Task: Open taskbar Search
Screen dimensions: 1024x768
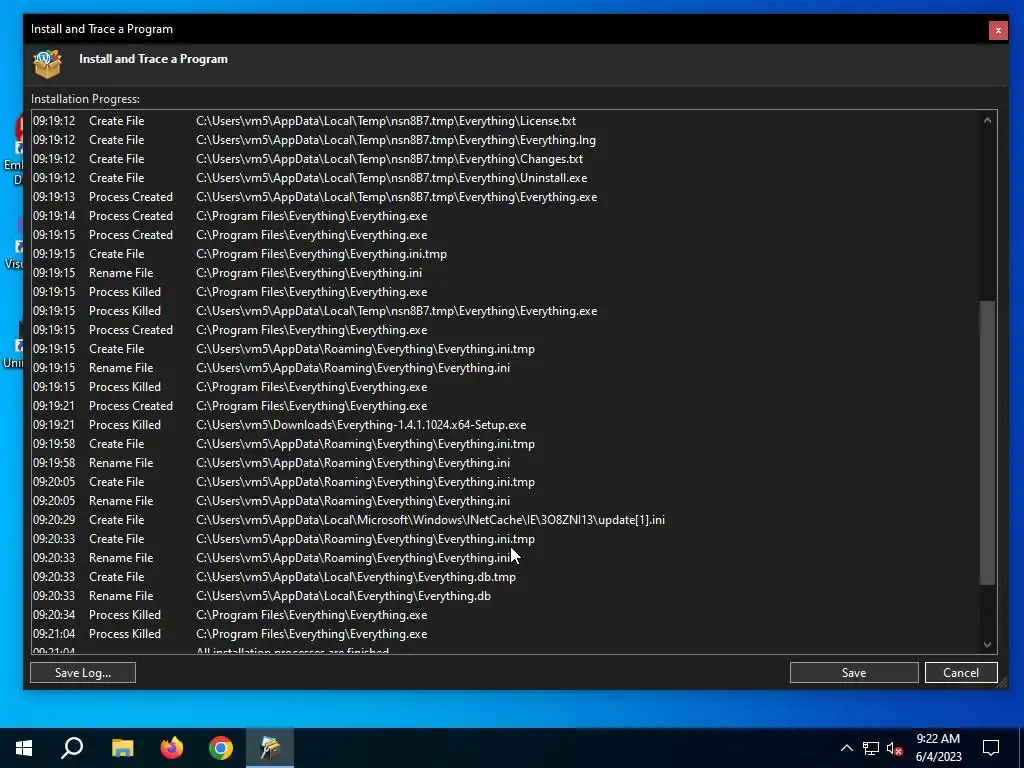Action: pyautogui.click(x=72, y=748)
